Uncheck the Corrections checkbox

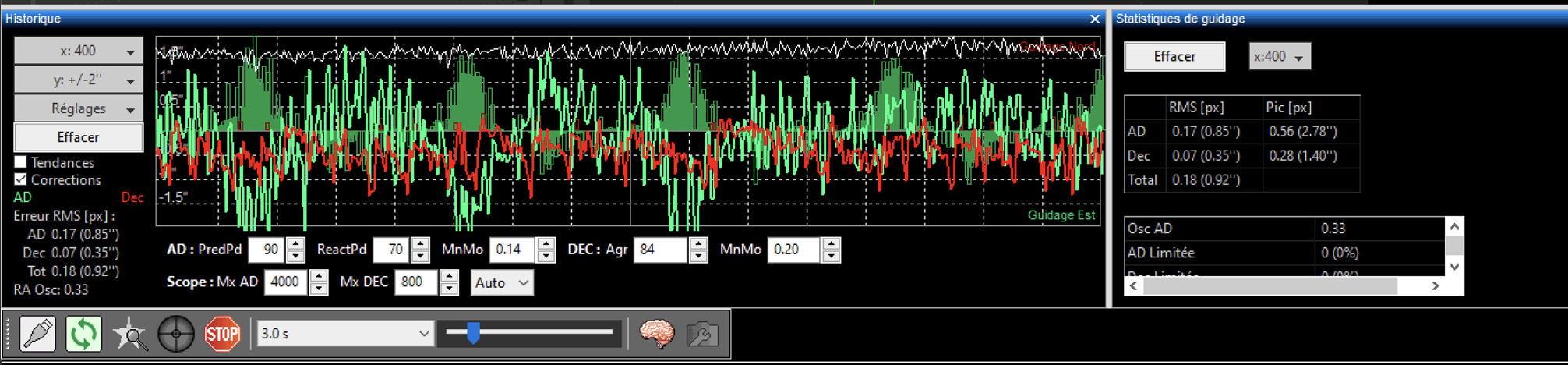(21, 179)
